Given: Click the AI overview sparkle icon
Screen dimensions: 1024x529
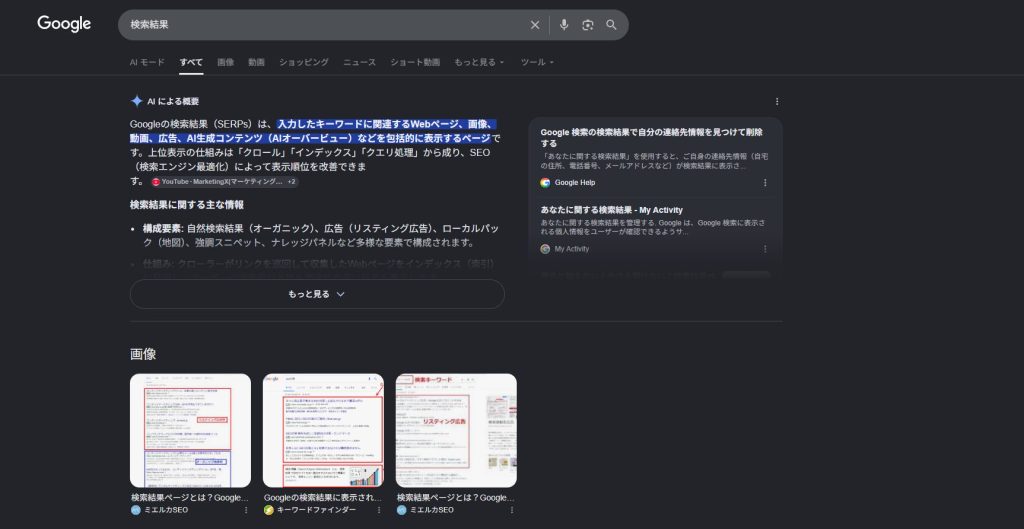Looking at the screenshot, I should tap(136, 101).
